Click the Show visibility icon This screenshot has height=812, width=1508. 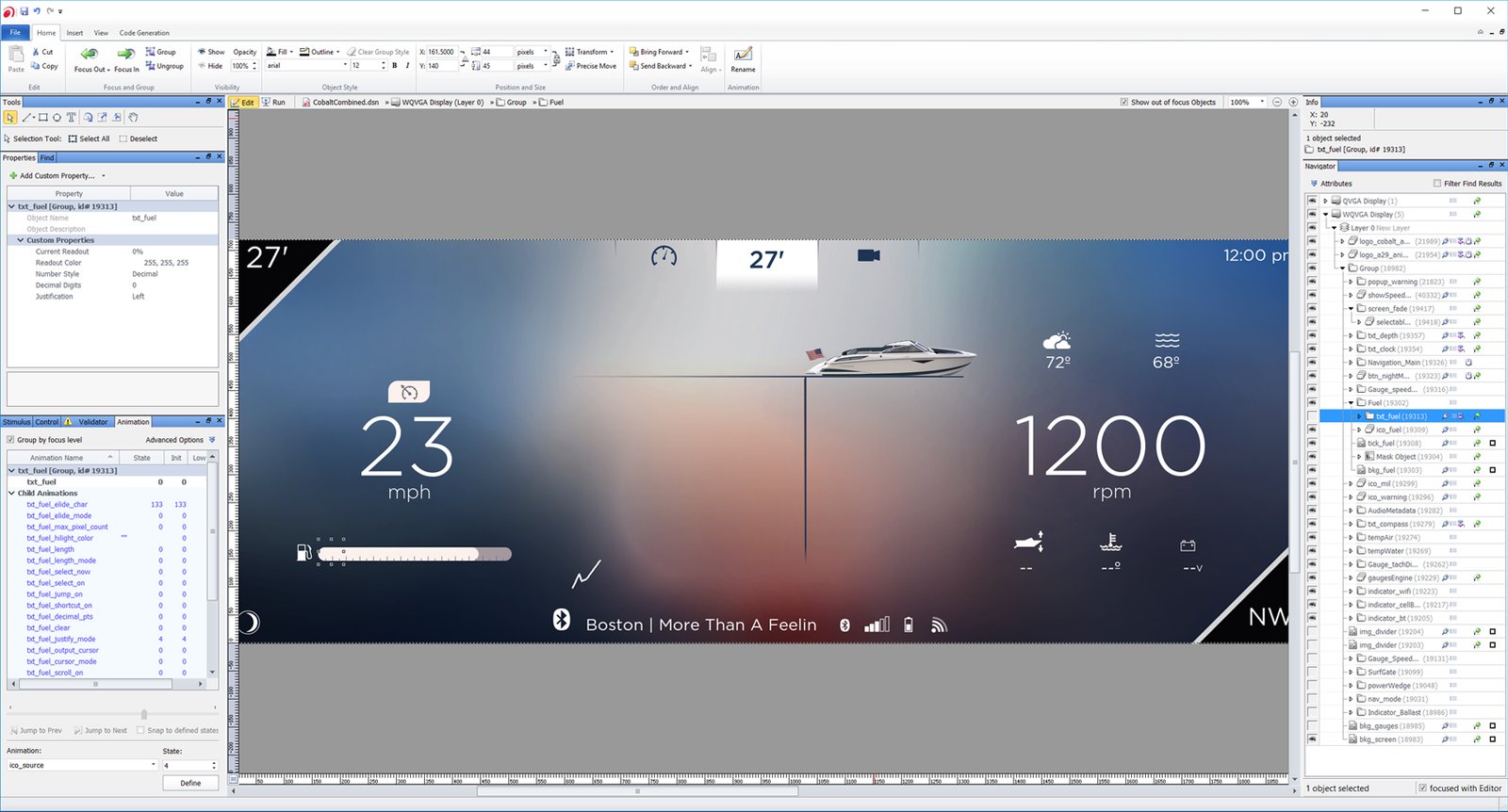coord(202,52)
